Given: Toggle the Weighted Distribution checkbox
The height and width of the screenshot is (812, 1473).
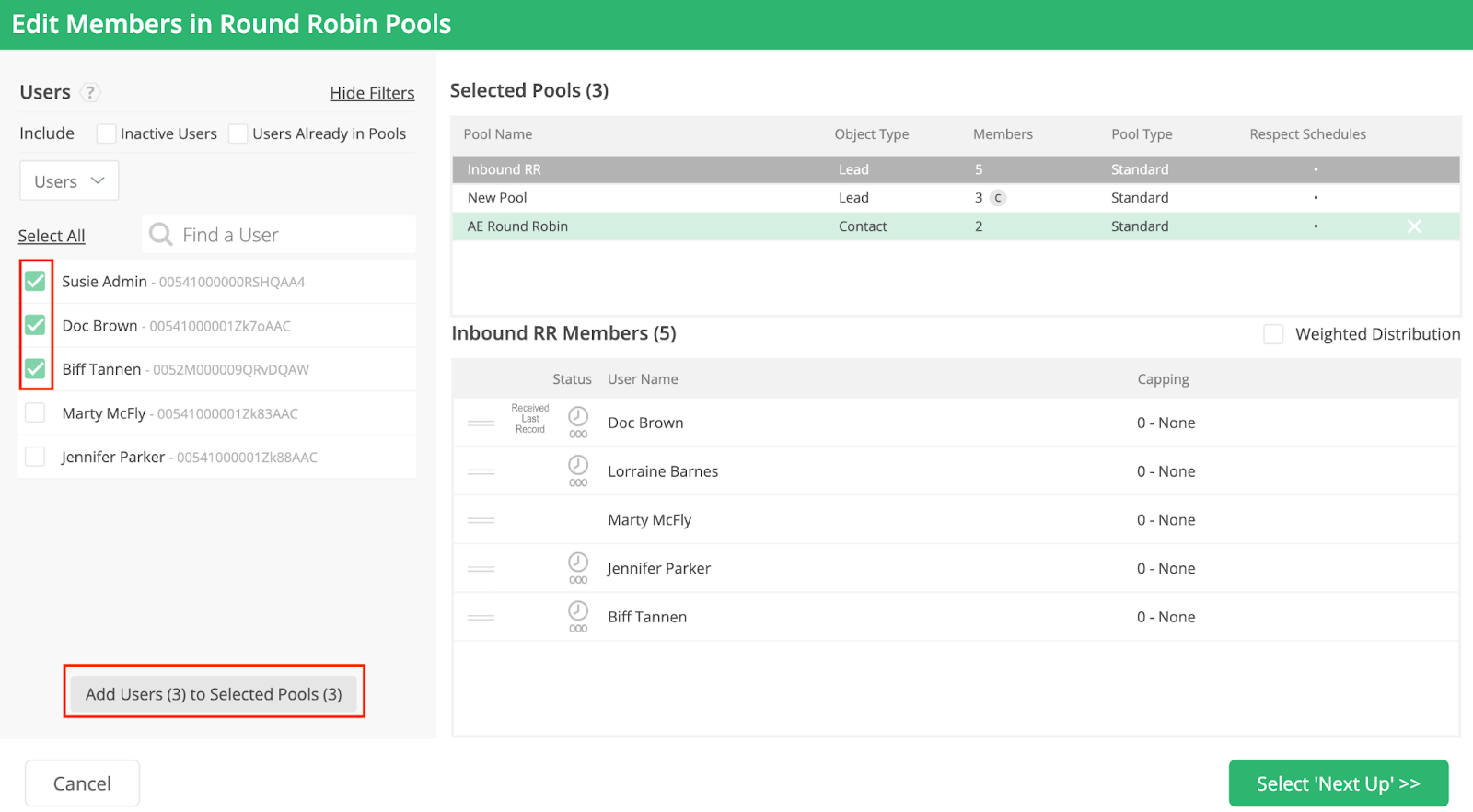Looking at the screenshot, I should tap(1273, 334).
